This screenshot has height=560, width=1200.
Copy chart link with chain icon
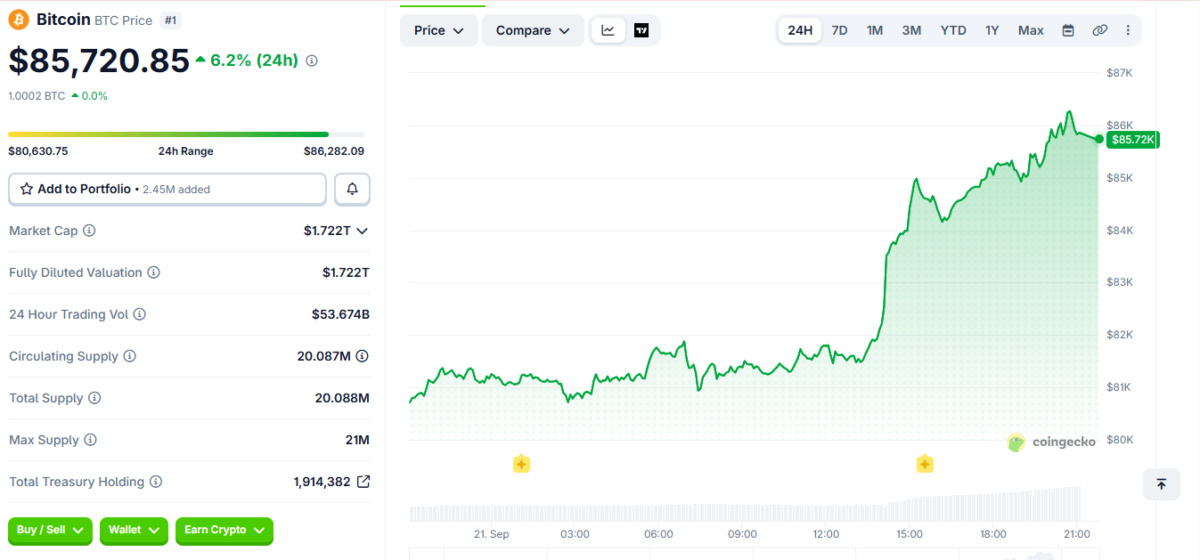point(1100,30)
